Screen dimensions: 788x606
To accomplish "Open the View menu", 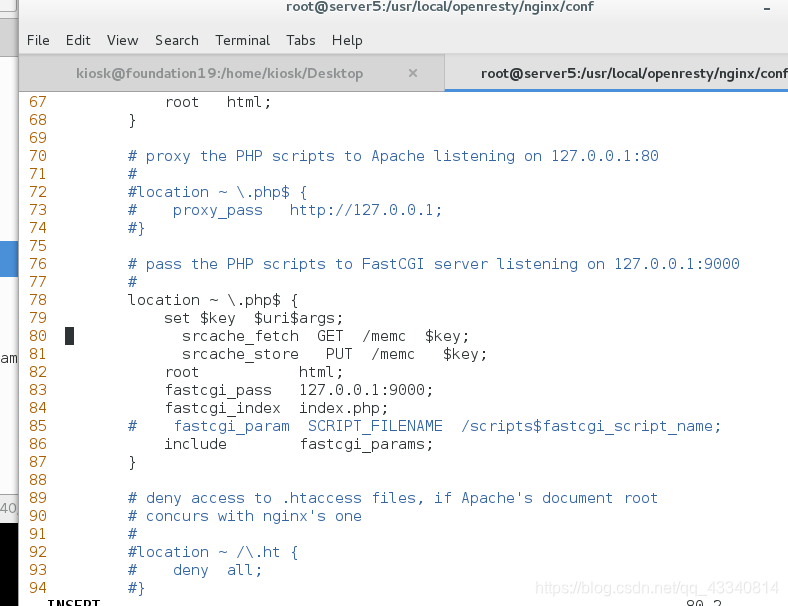I will click(122, 40).
